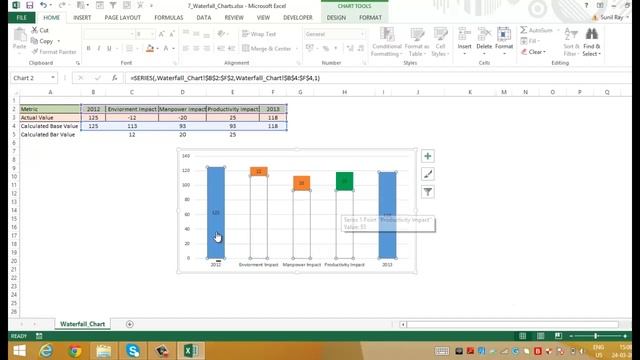
Task: Click the Copy command
Action: tap(42, 41)
